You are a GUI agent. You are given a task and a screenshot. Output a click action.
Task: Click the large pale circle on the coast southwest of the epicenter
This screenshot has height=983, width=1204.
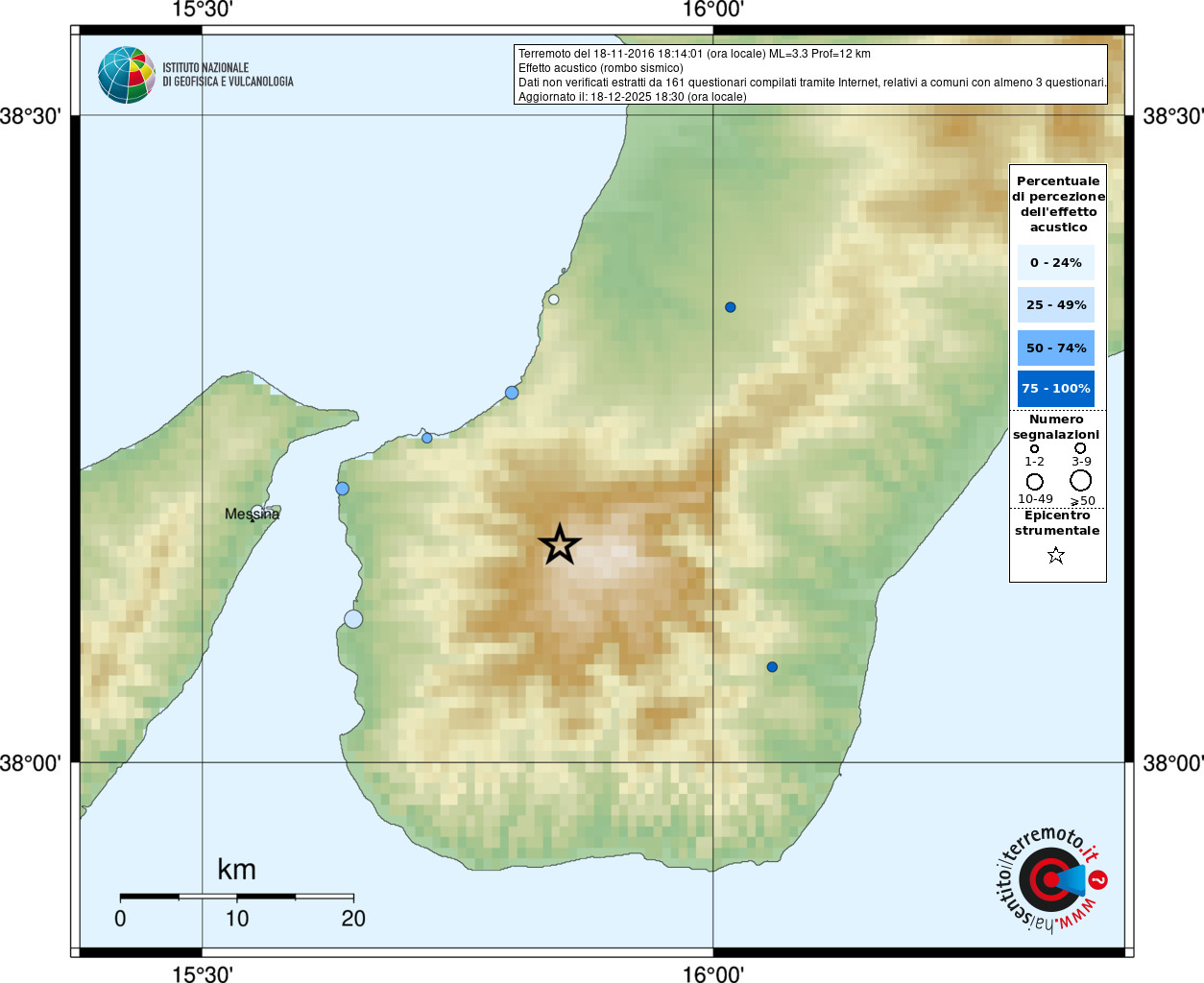(353, 618)
